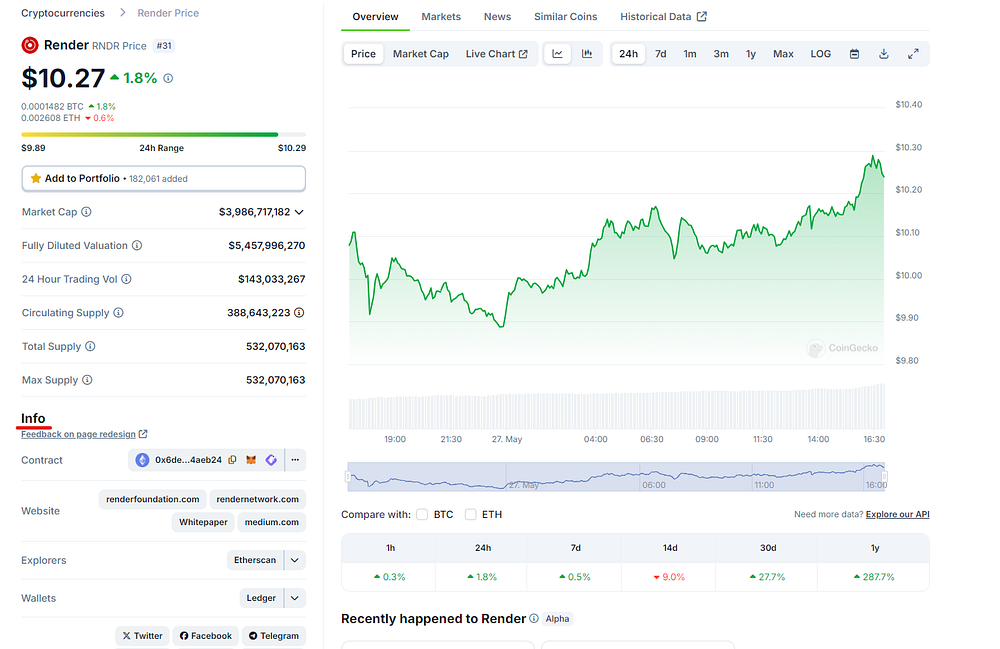Image resolution: width=1000 pixels, height=649 pixels.
Task: Open the Similar Coins tab
Action: 565,17
